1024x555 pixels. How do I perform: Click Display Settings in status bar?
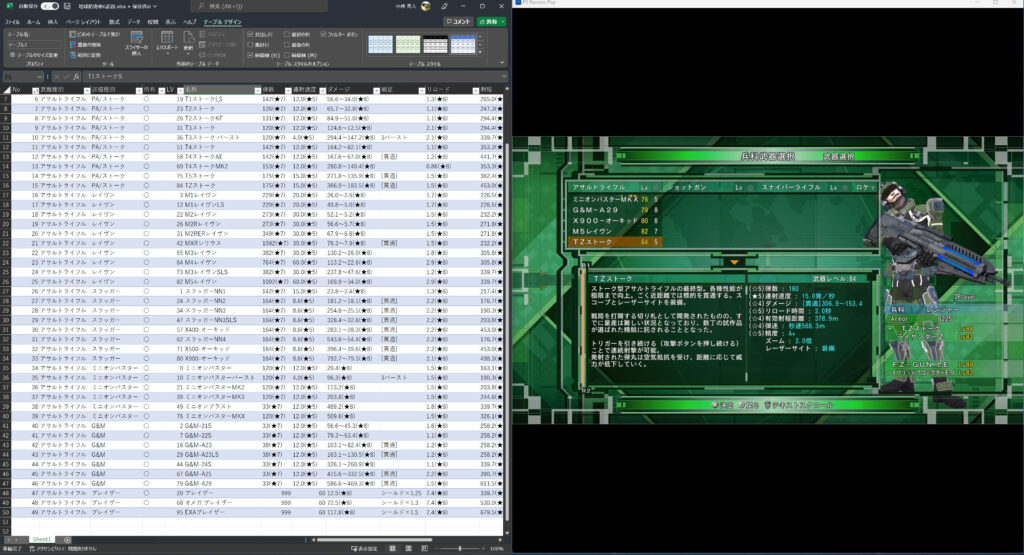coord(364,548)
